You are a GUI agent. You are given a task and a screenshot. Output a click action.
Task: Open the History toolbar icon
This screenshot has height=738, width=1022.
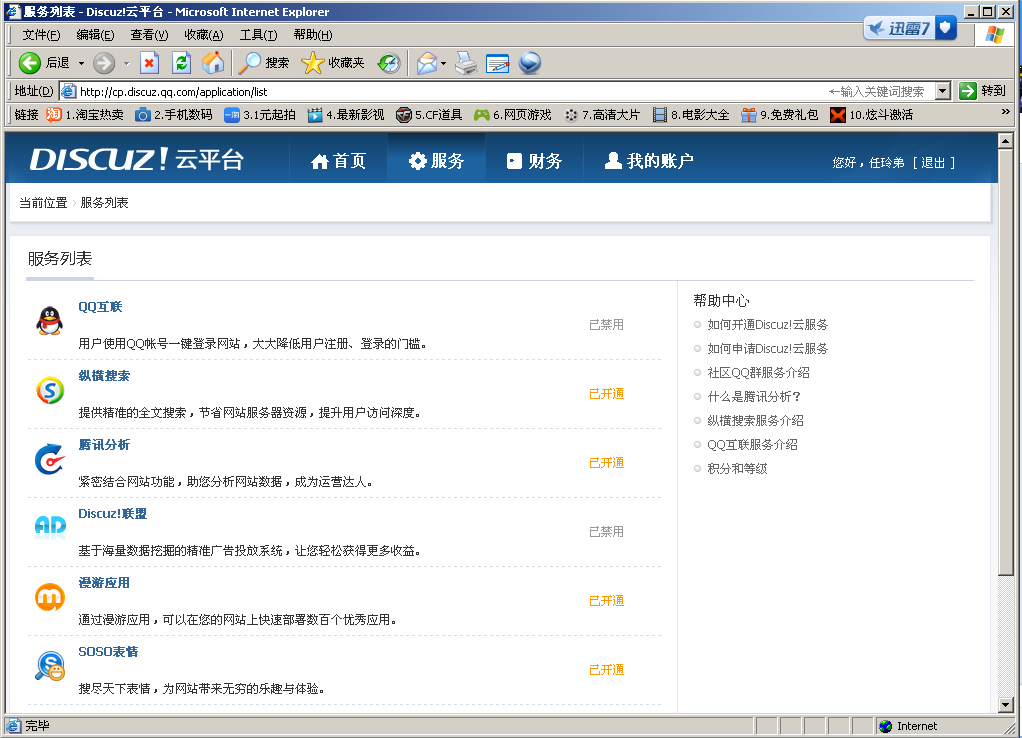point(389,63)
